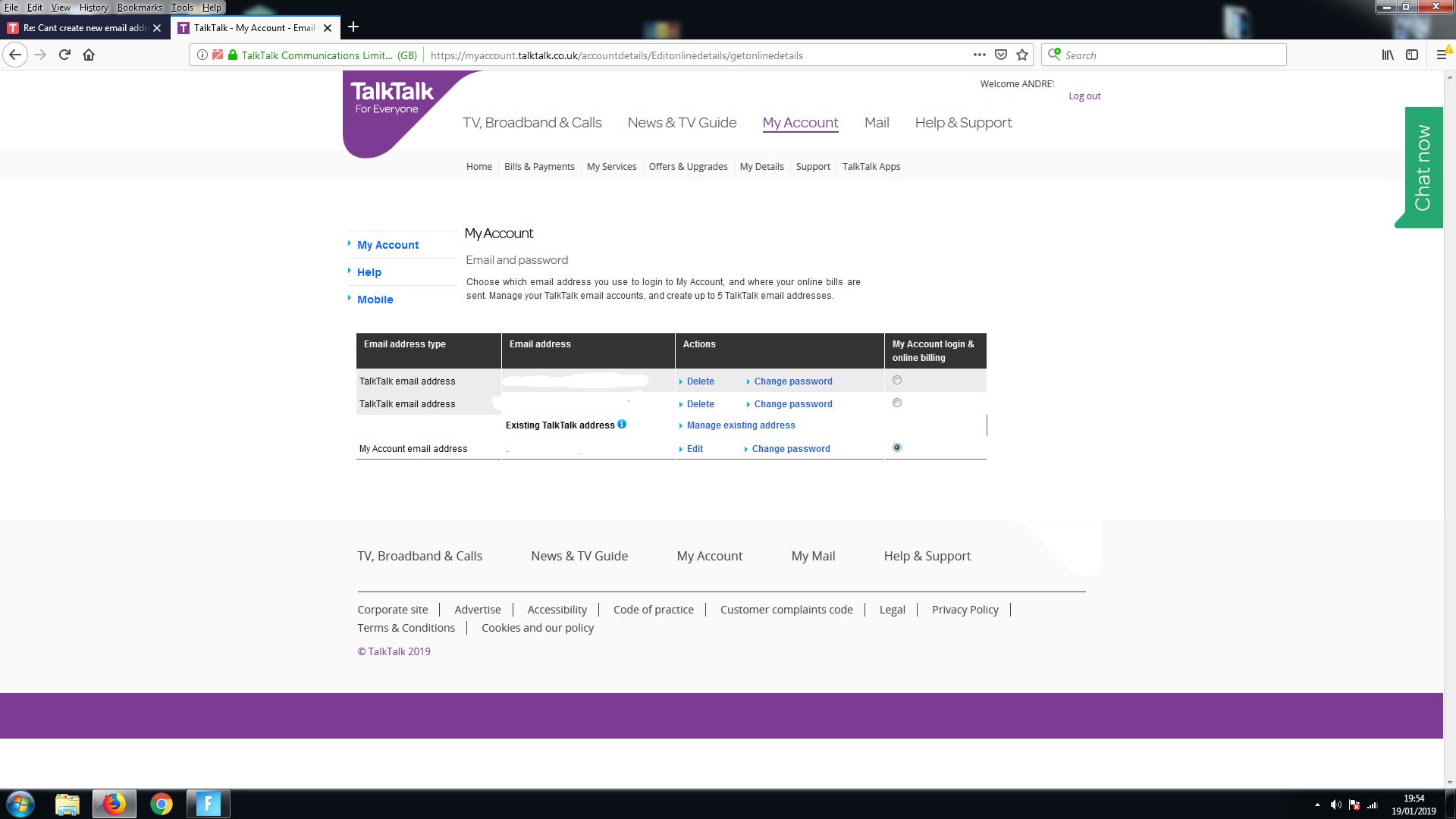Viewport: 1456px width, 819px height.
Task: Expand the Help left sidebar section
Action: tap(368, 271)
